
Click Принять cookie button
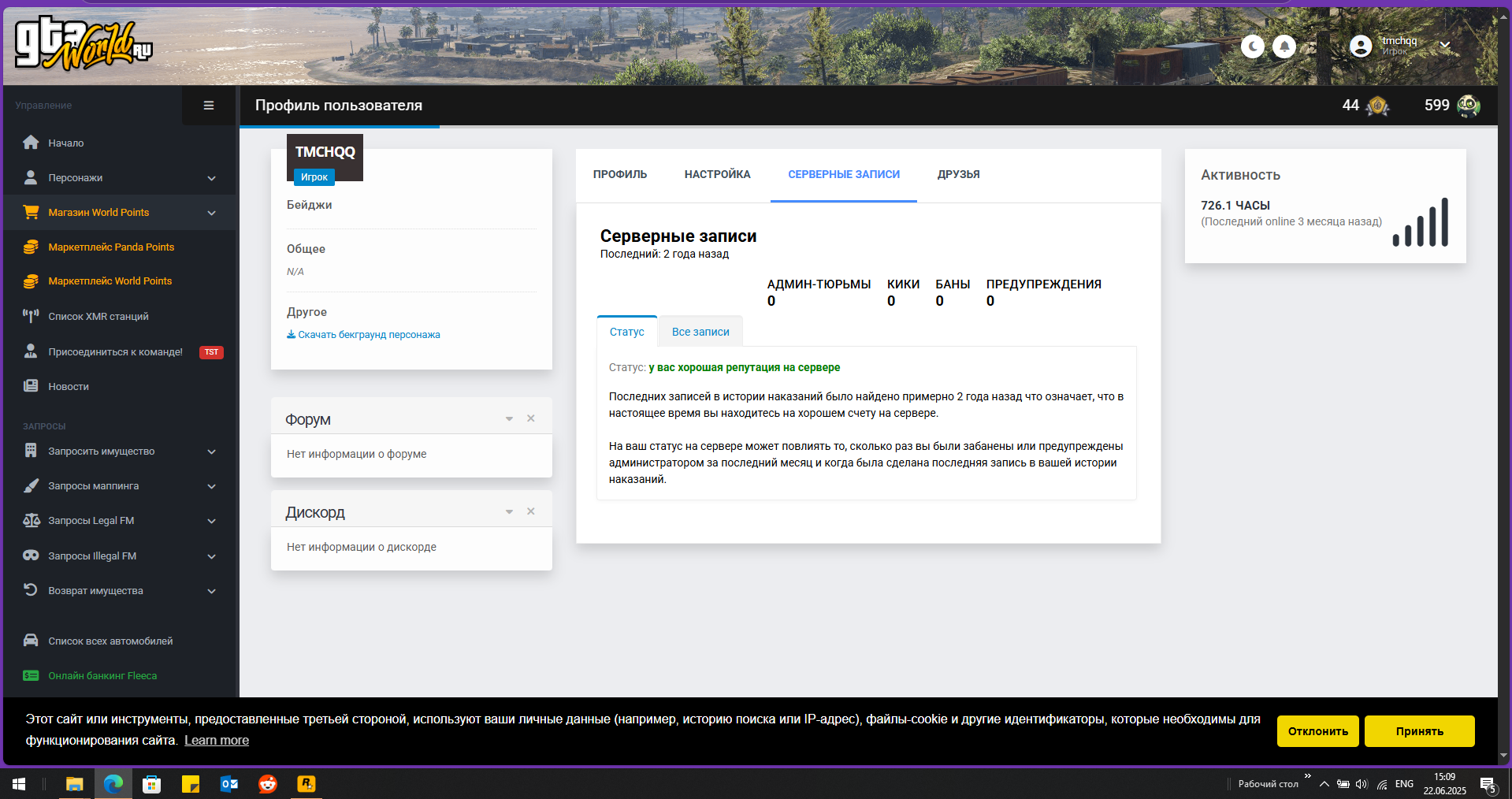click(x=1420, y=731)
